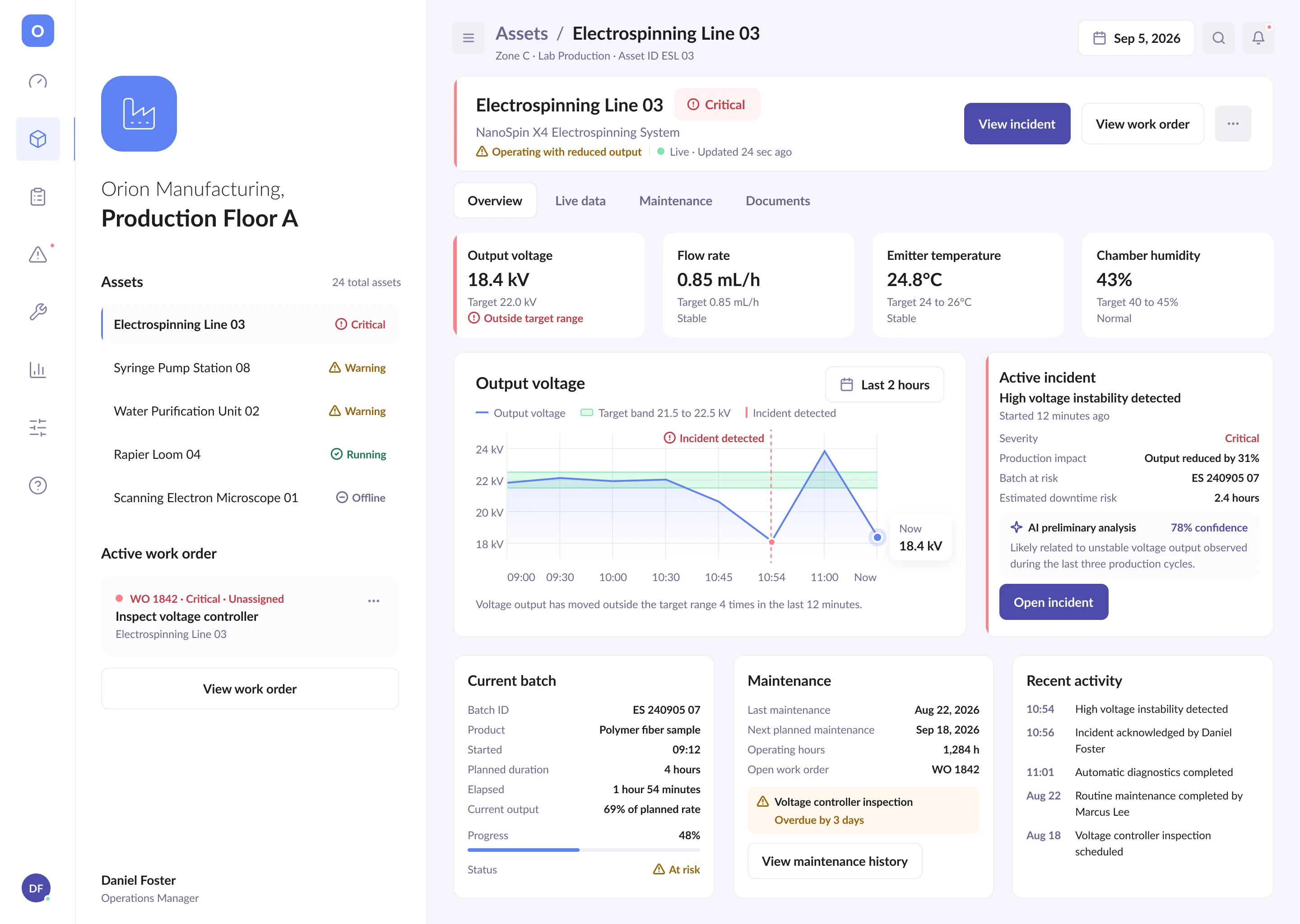Screen dimensions: 1300x924
Task: Switch to the Overview tab
Action: click(x=495, y=200)
